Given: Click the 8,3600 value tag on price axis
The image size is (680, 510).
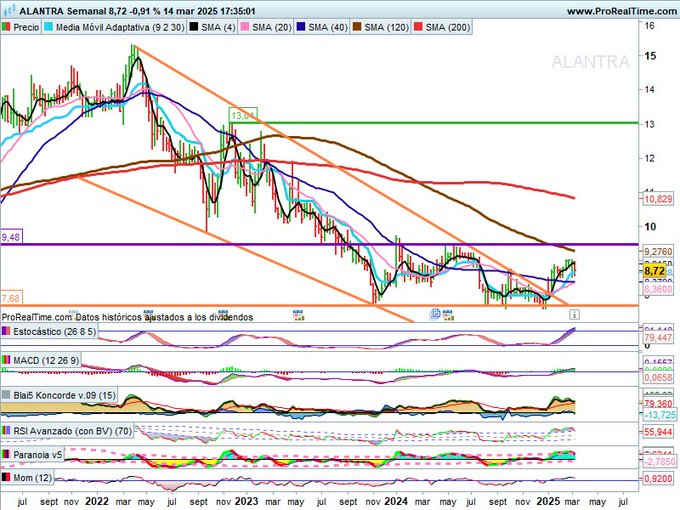Looking at the screenshot, I should [x=658, y=289].
